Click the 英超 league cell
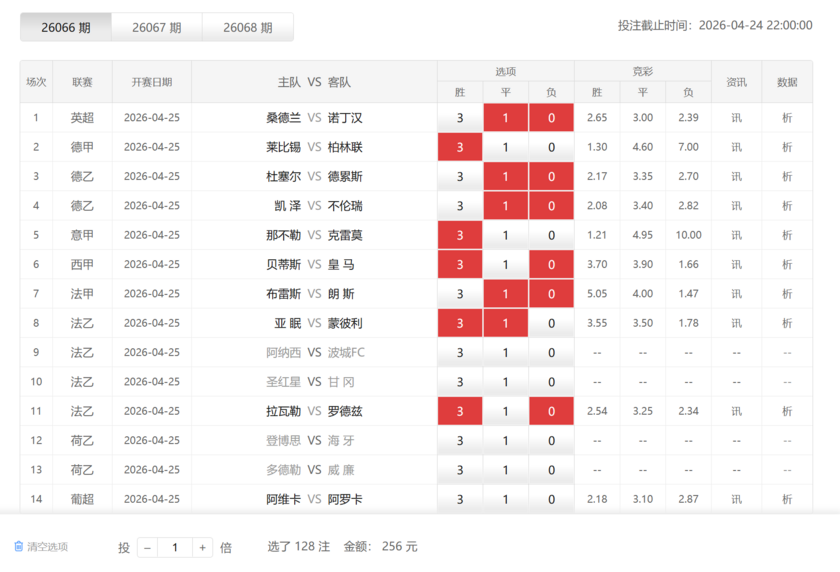Screen dimensions: 840x572 pyautogui.click(x=82, y=118)
